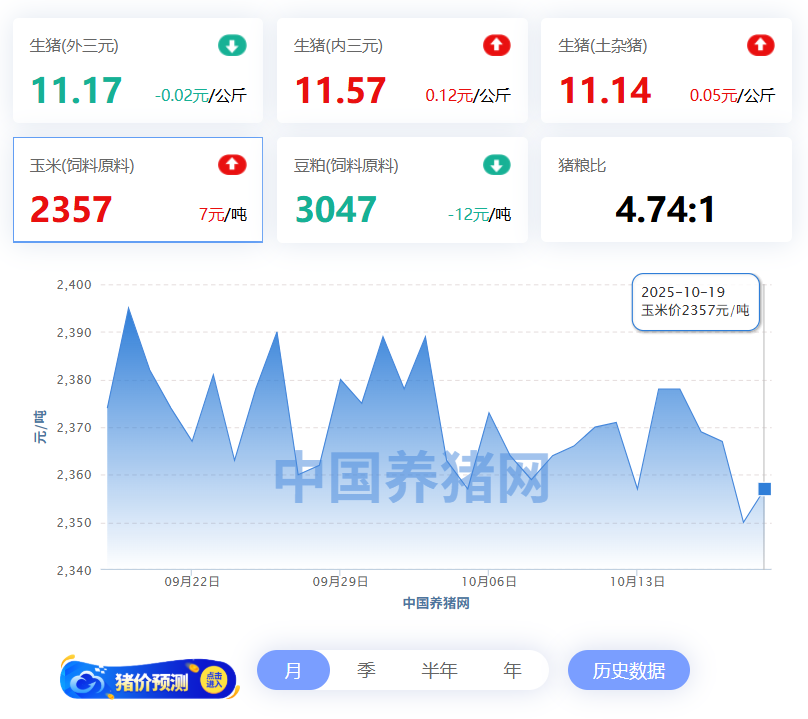
Task: Click the 2025-10-19 chart tooltip
Action: tap(696, 301)
